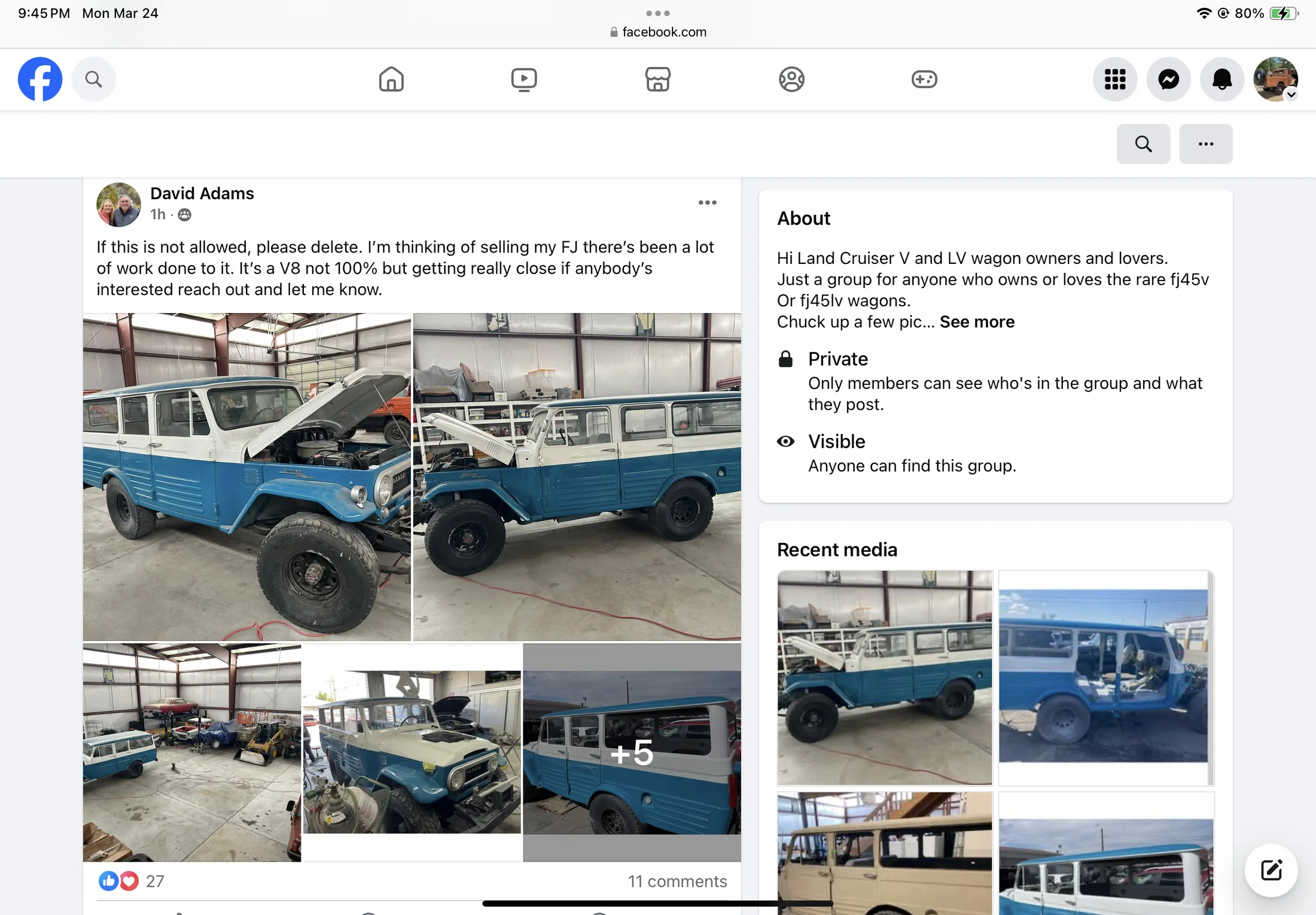Screen dimensions: 1316x915
Task: Open the +5 more photos thumbnail
Action: point(632,752)
